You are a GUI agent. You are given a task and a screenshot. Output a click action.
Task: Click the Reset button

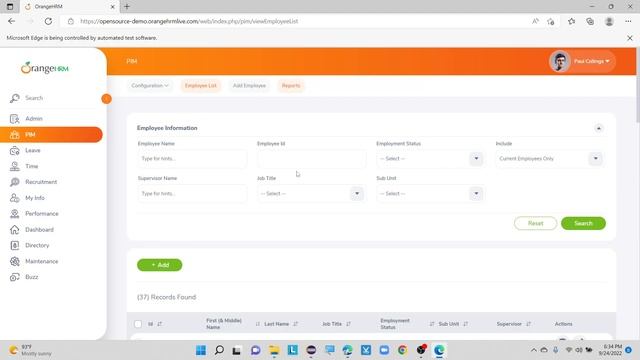coord(536,224)
